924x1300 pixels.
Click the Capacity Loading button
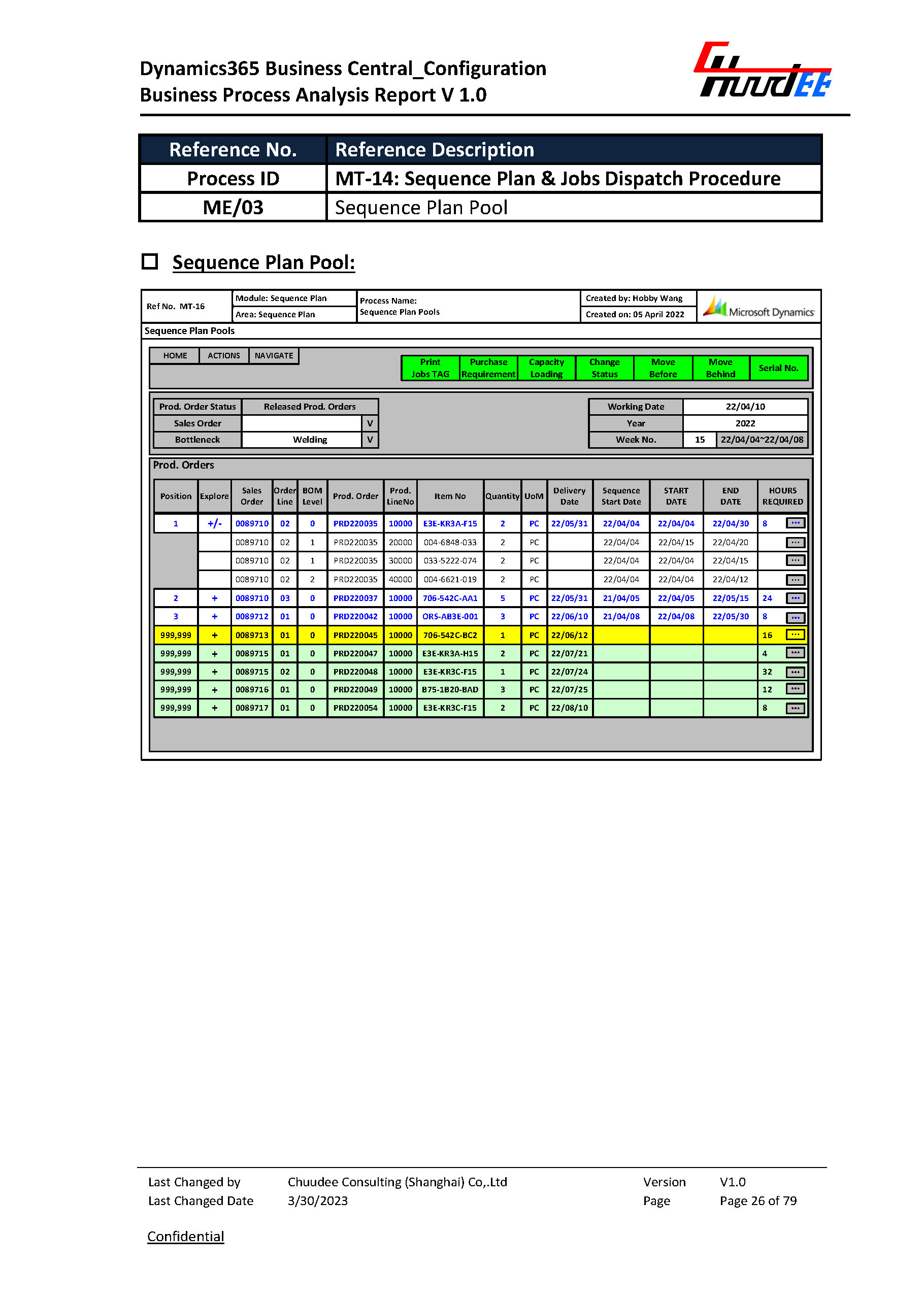[546, 368]
